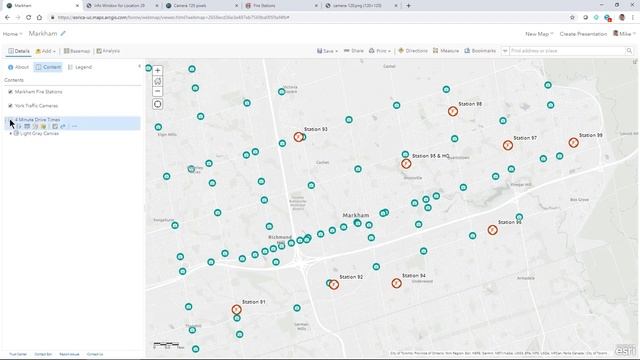The image size is (640, 360).
Task: Click the search magnifier icon
Action: (629, 51)
